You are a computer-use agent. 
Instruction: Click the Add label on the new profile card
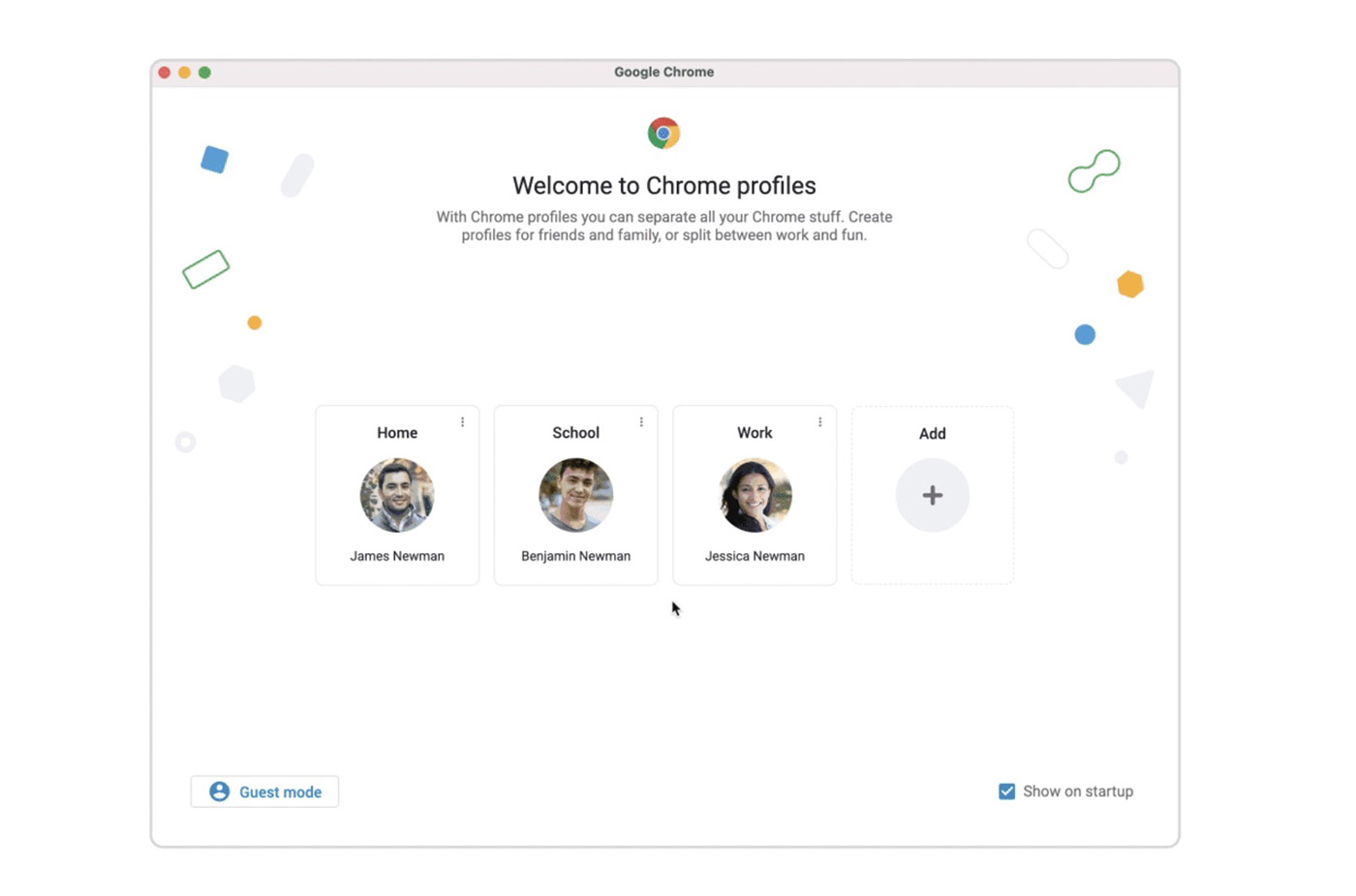click(x=932, y=434)
